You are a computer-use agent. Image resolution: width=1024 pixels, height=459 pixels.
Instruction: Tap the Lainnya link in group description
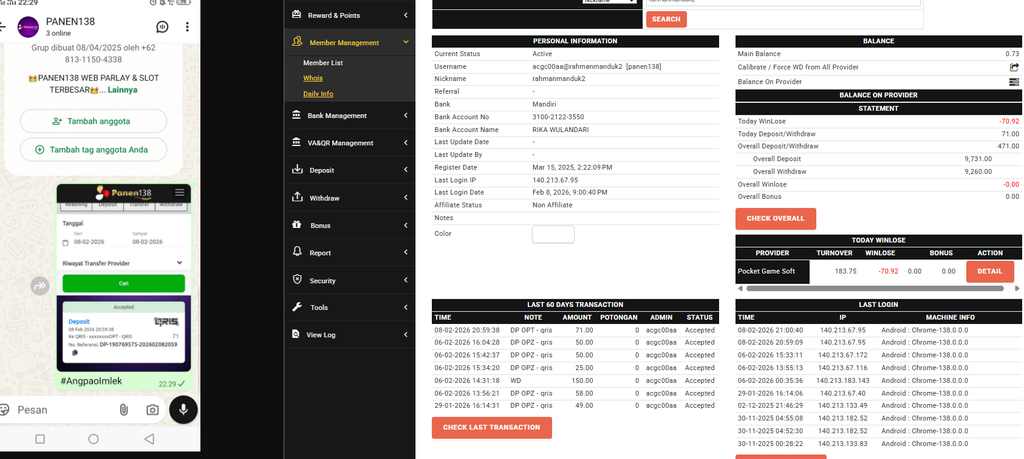pos(123,90)
